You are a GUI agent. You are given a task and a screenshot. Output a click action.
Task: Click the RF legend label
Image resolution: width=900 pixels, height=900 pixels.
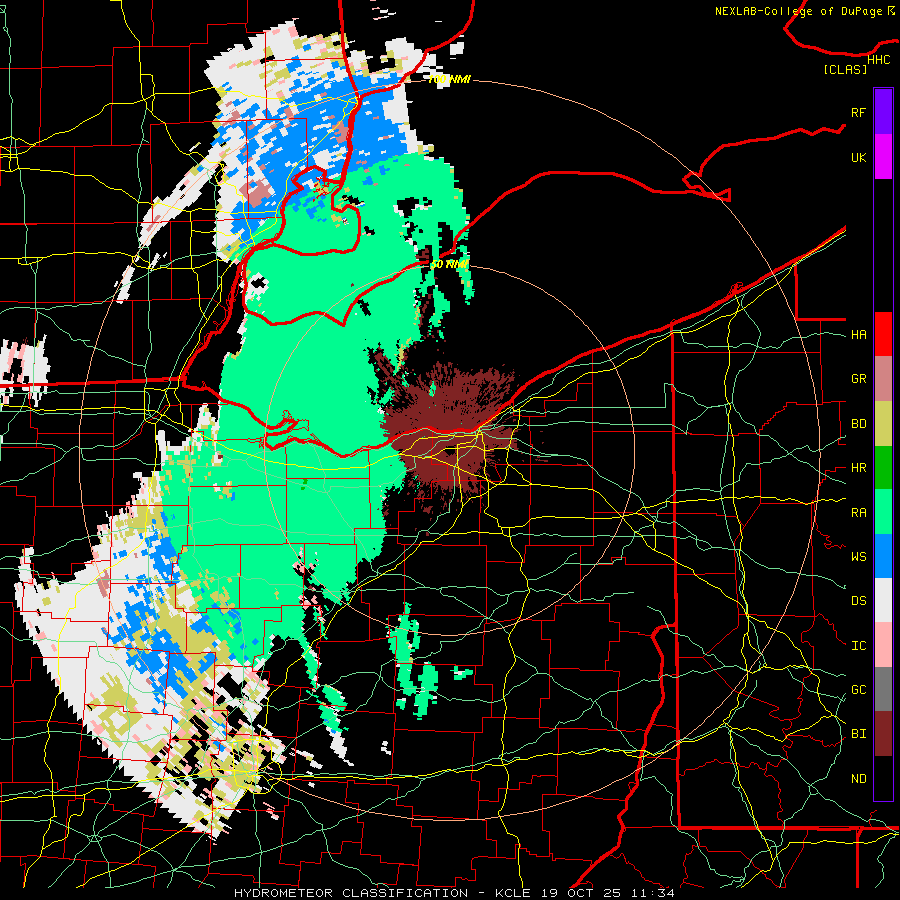click(x=858, y=112)
